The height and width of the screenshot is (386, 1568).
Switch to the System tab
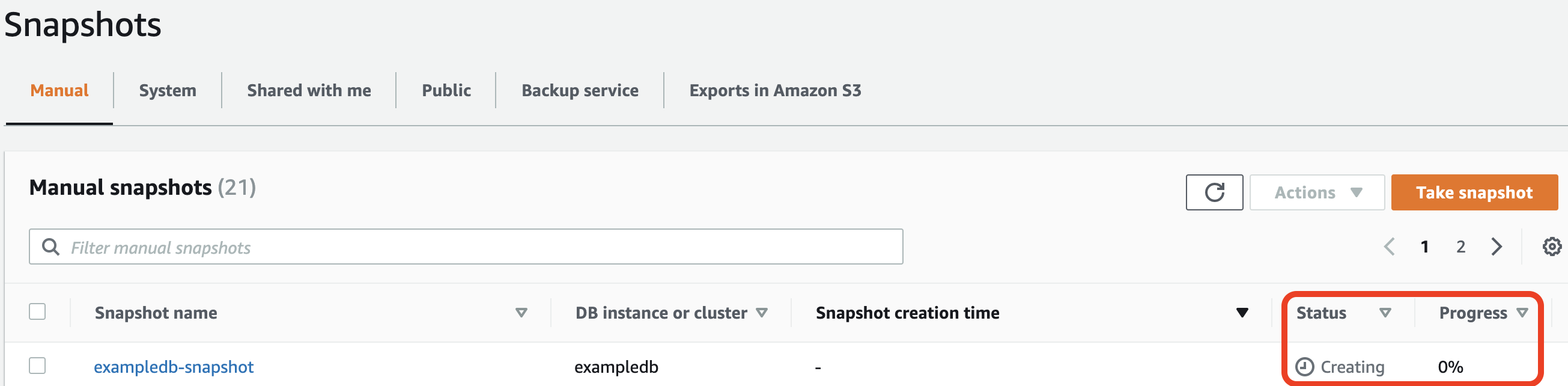click(168, 91)
